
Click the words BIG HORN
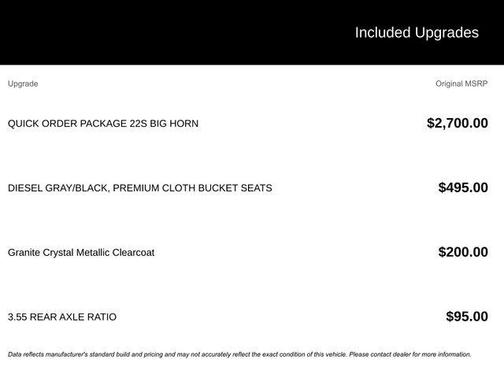[174, 123]
